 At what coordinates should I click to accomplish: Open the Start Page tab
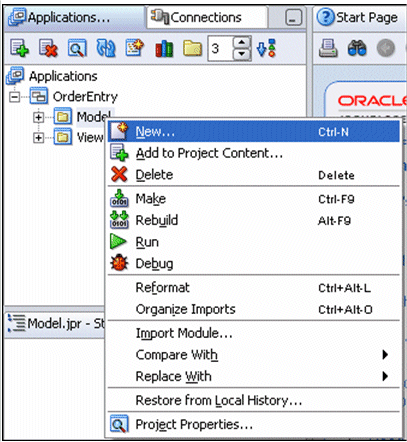(x=360, y=17)
